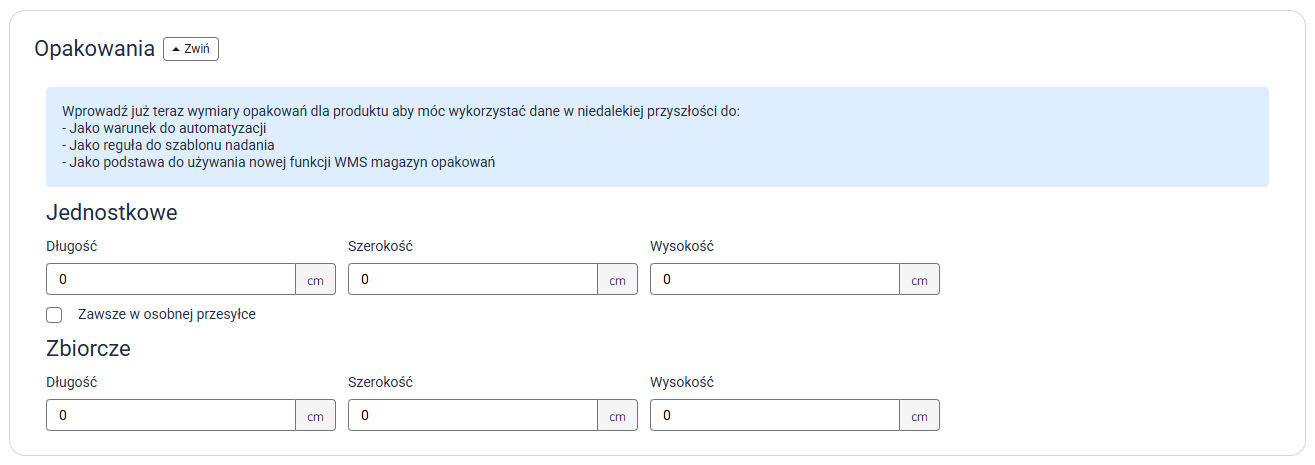Collapse the Opakowania section with Zwiń
The image size is (1315, 465).
[x=190, y=48]
